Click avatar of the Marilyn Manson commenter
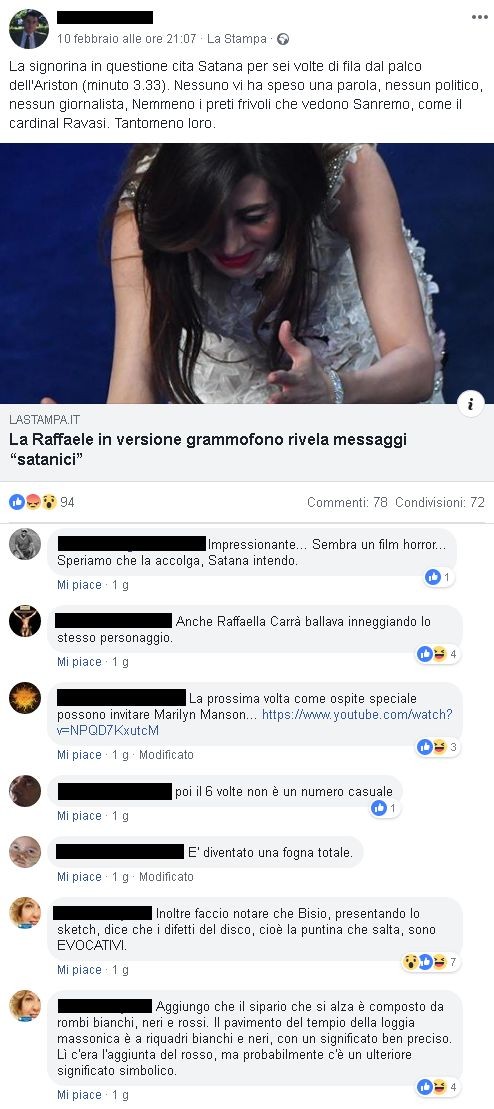Viewport: 494px width, 1109px height. (25, 698)
